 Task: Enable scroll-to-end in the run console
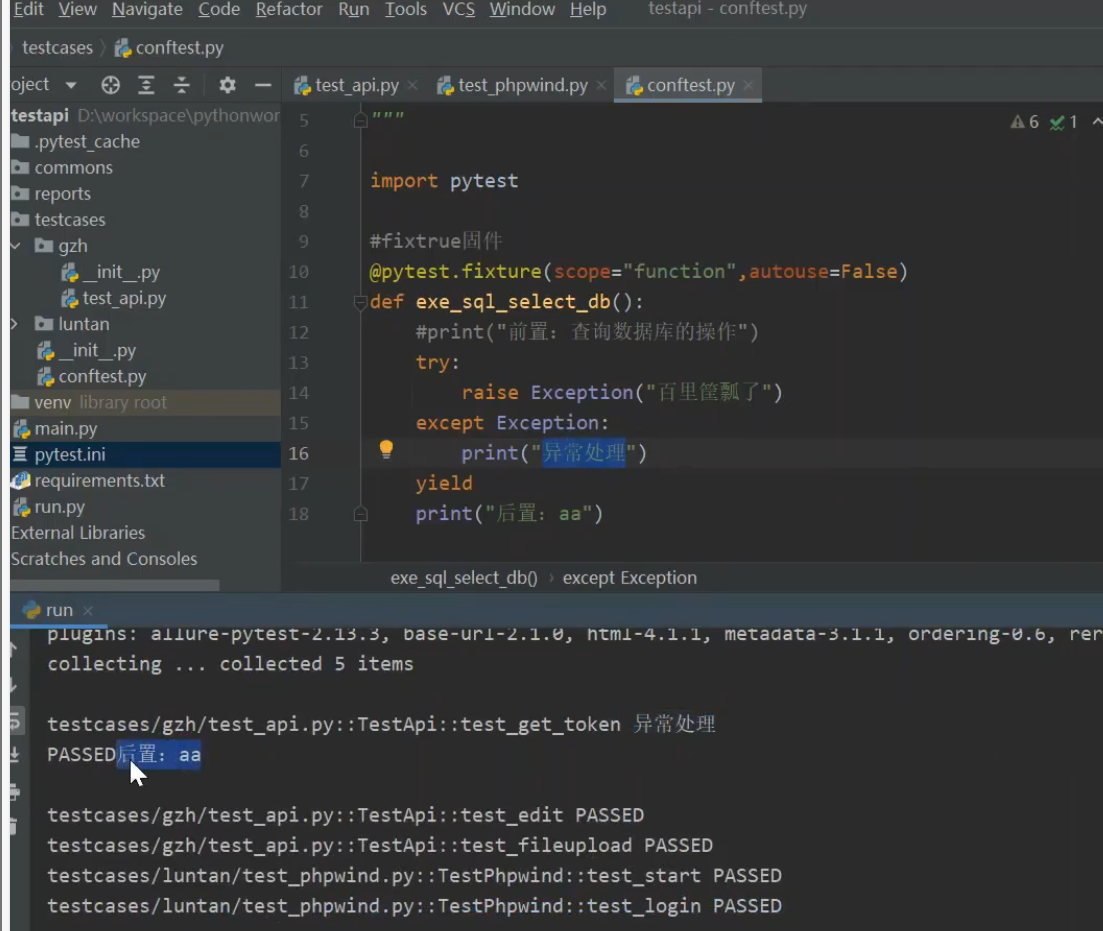(12, 752)
